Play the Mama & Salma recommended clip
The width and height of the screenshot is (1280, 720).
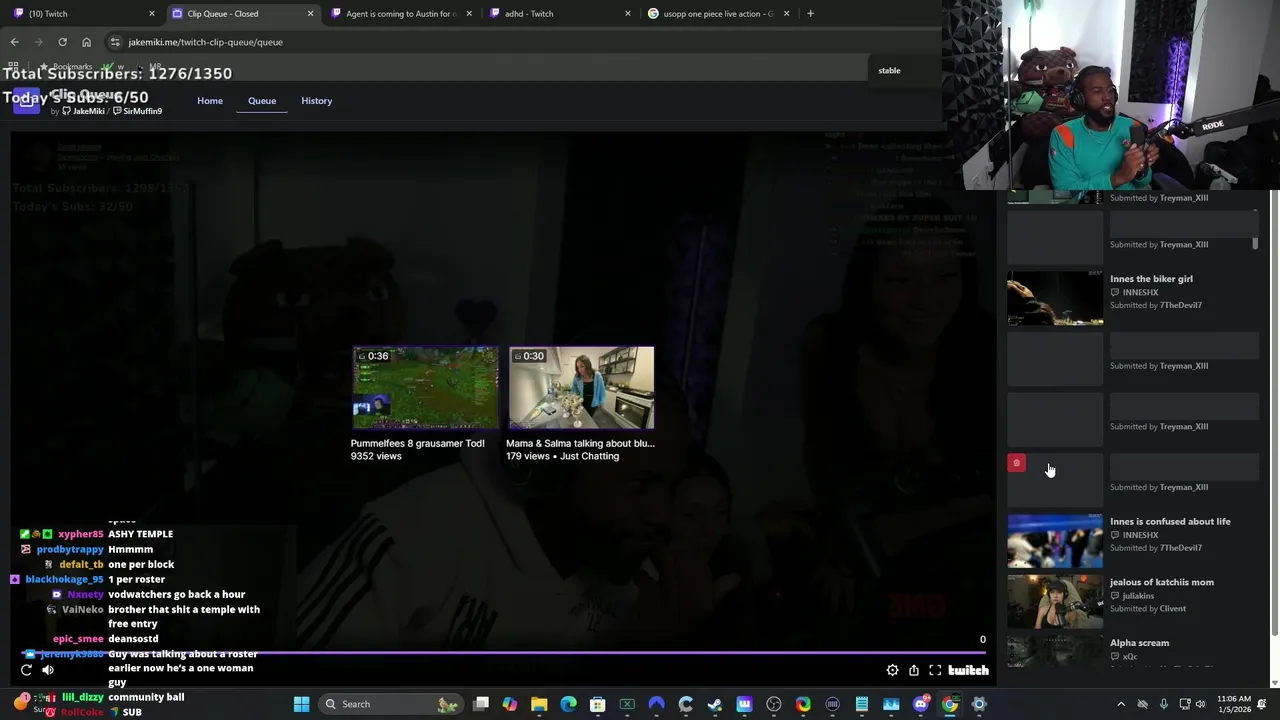pos(581,388)
